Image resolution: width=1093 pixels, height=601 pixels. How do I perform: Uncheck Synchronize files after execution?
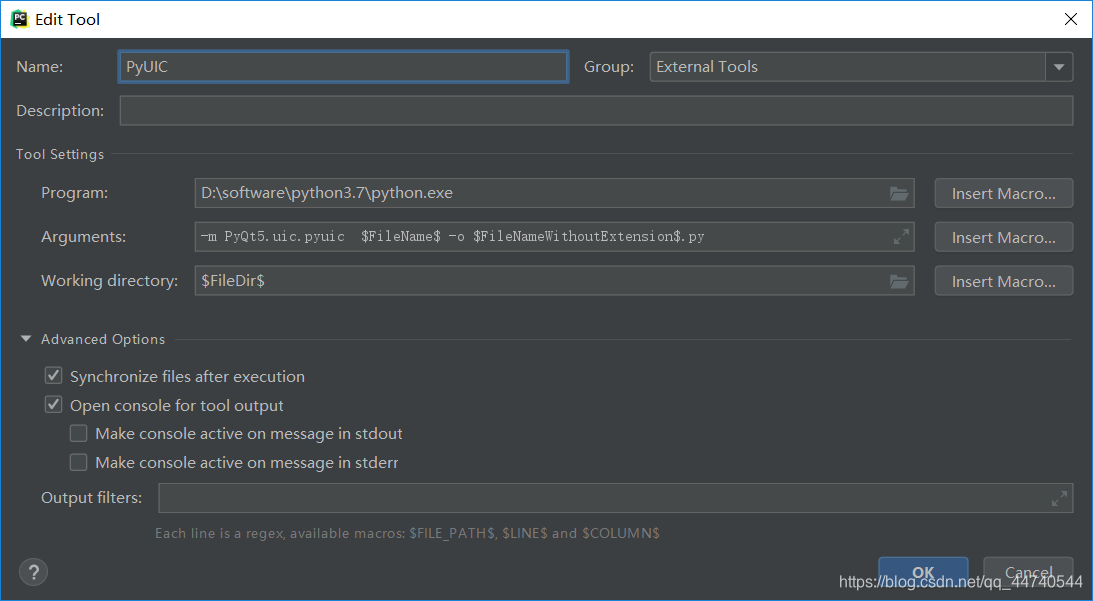pos(53,376)
